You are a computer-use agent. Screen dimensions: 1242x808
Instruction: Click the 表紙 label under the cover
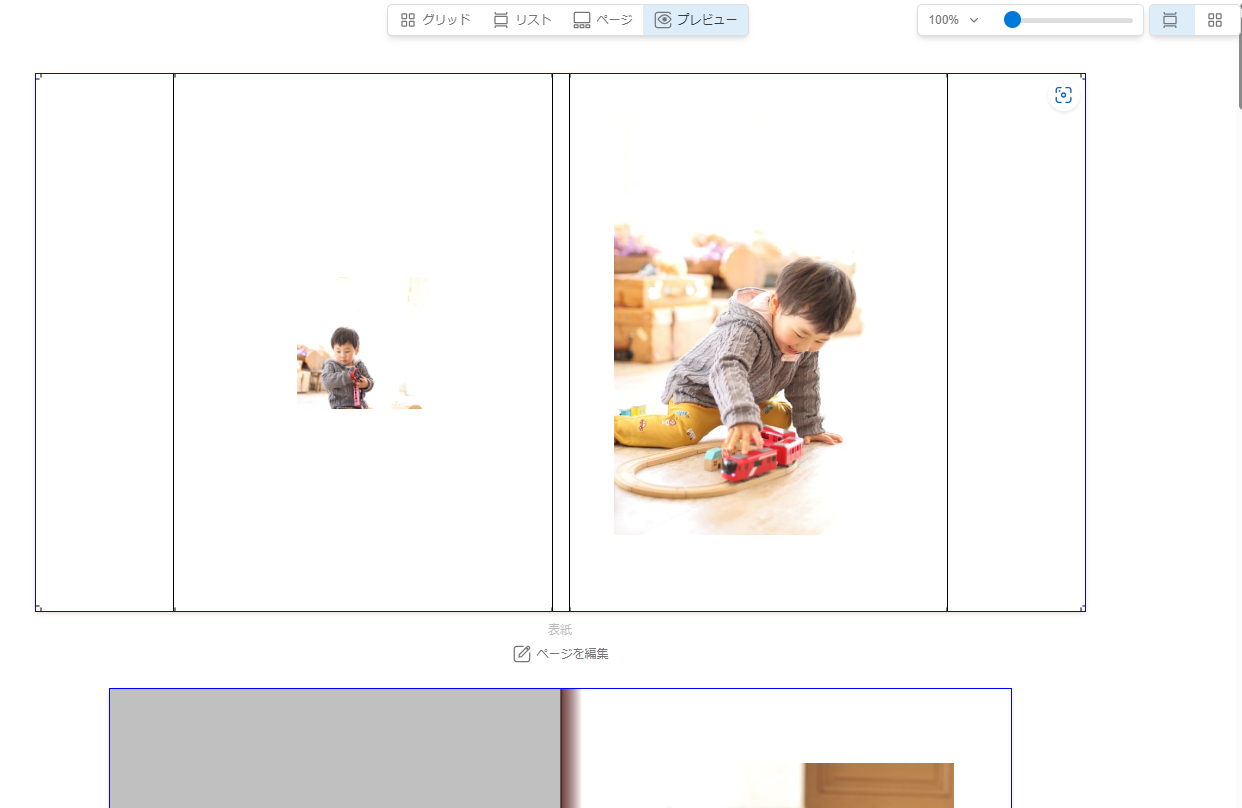pyautogui.click(x=560, y=630)
